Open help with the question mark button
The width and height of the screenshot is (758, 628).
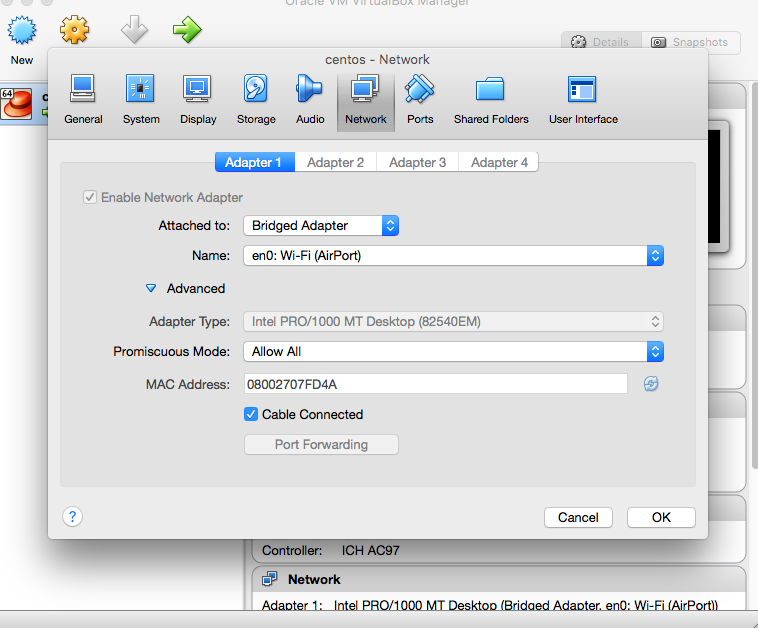[73, 517]
